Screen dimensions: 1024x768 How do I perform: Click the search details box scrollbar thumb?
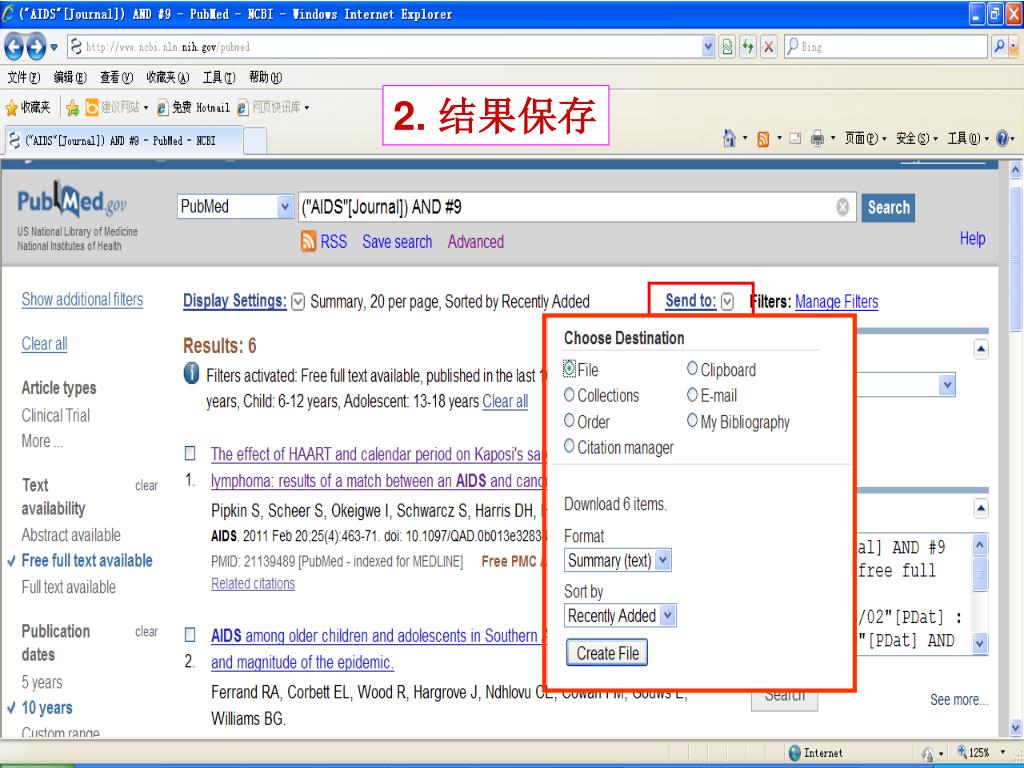(980, 573)
